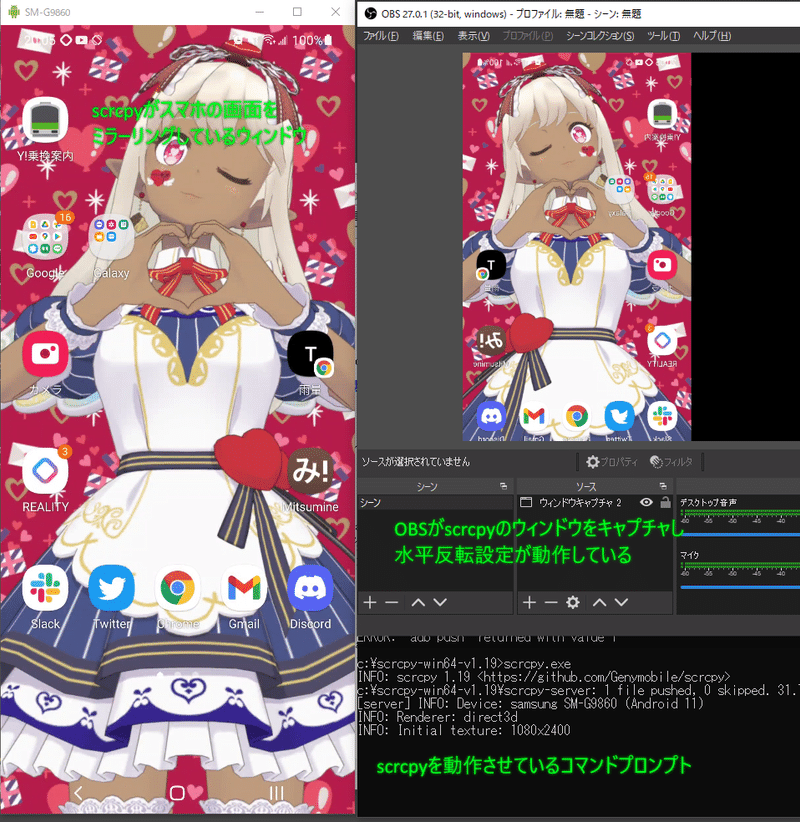The height and width of the screenshot is (822, 800).
Task: Toggle visibility of ウィンドウキャプチャ 2 source
Action: [646, 502]
